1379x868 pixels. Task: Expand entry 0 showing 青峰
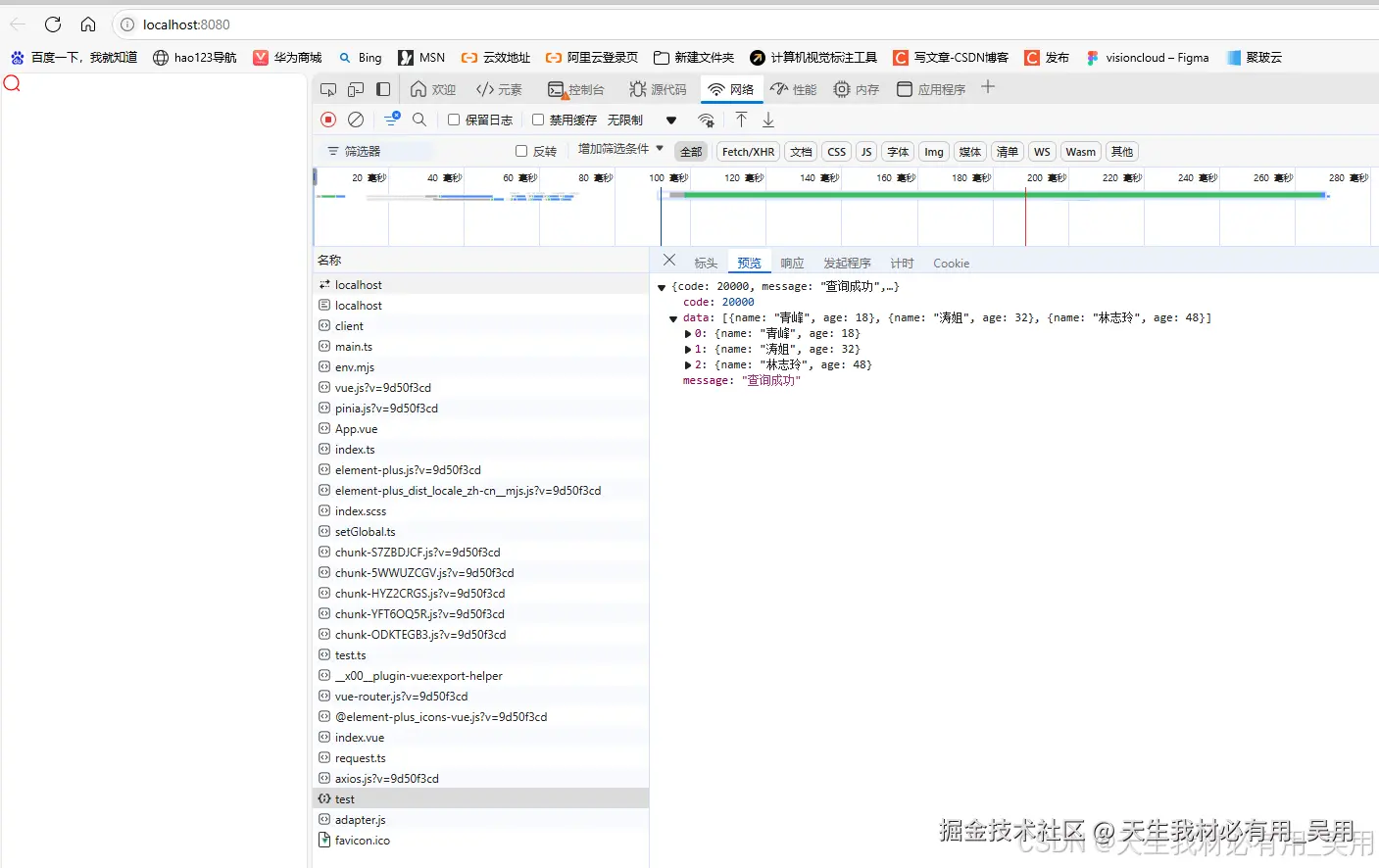point(687,333)
